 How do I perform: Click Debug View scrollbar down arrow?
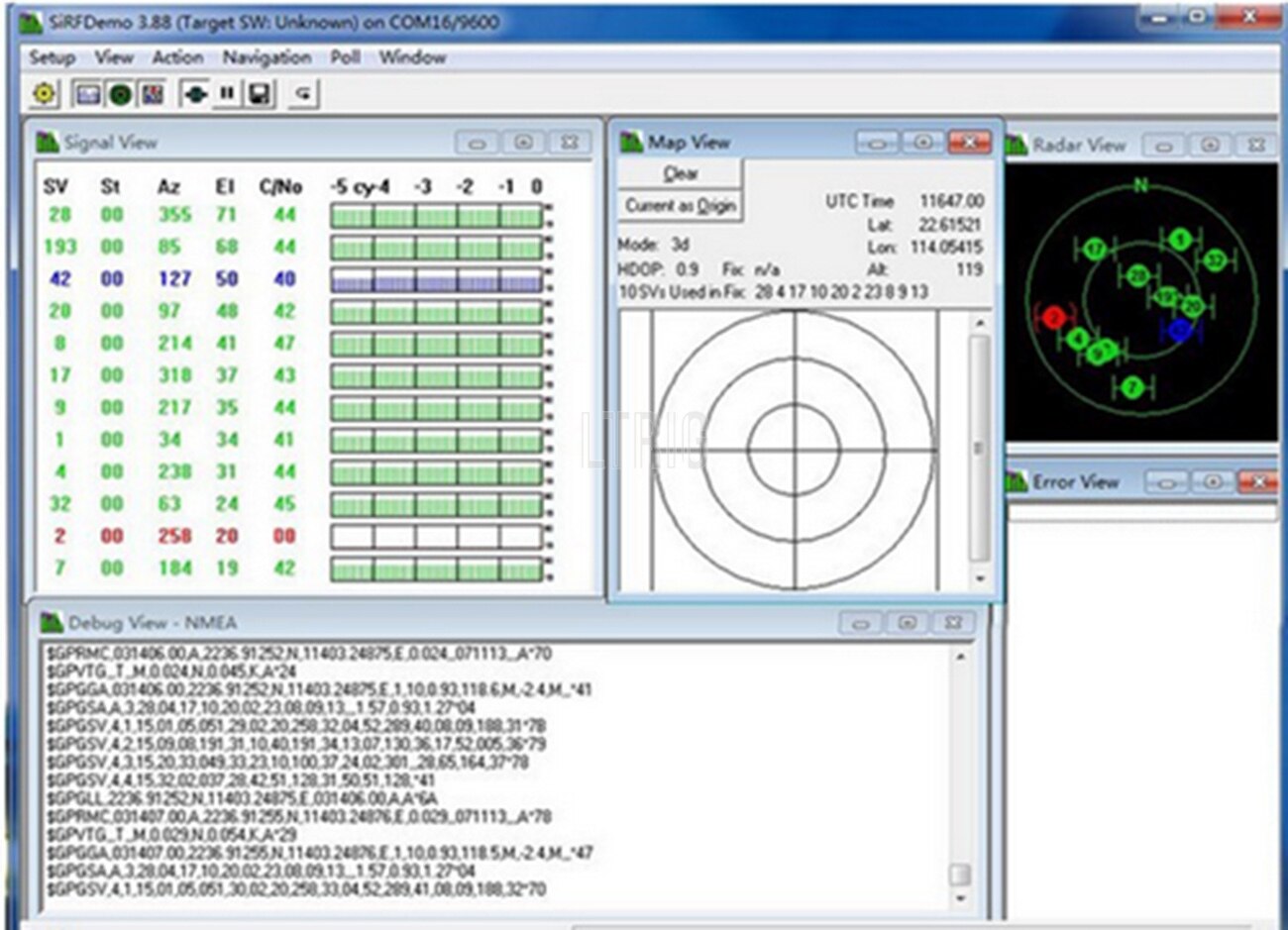tap(959, 898)
